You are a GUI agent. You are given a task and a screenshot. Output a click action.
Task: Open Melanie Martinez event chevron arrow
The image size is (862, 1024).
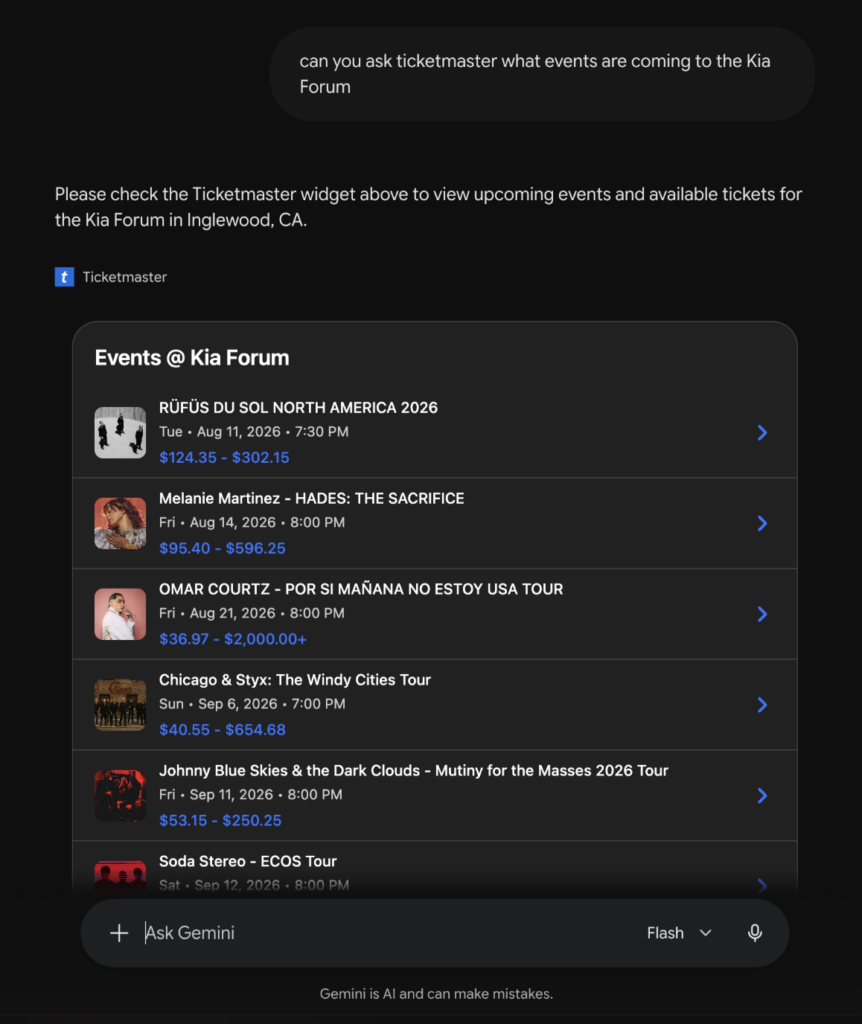[x=762, y=523]
